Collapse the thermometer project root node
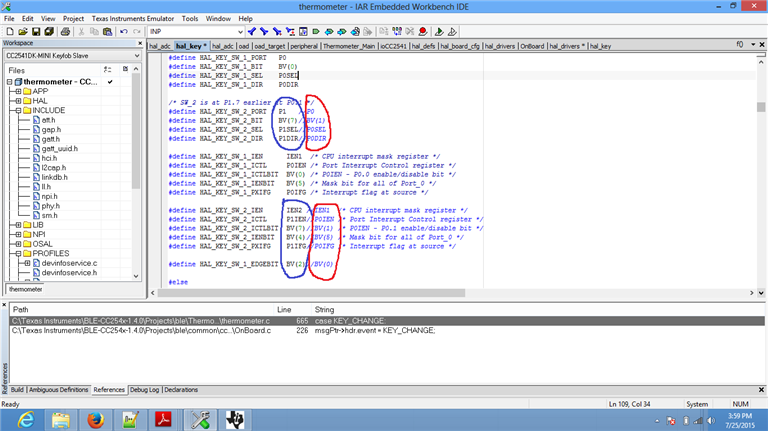 pos(9,82)
